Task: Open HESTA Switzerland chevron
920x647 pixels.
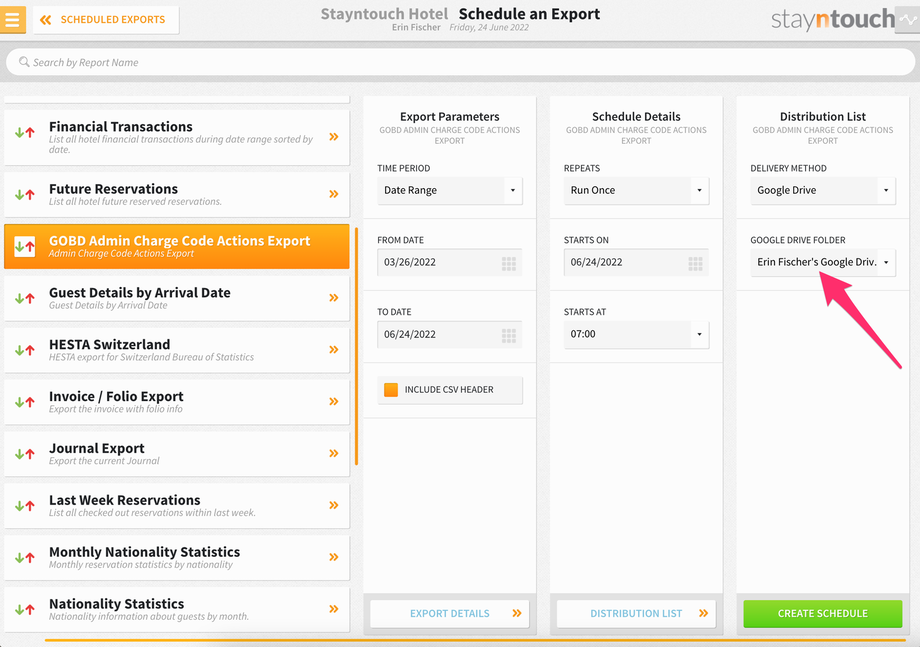Action: pyautogui.click(x=334, y=350)
